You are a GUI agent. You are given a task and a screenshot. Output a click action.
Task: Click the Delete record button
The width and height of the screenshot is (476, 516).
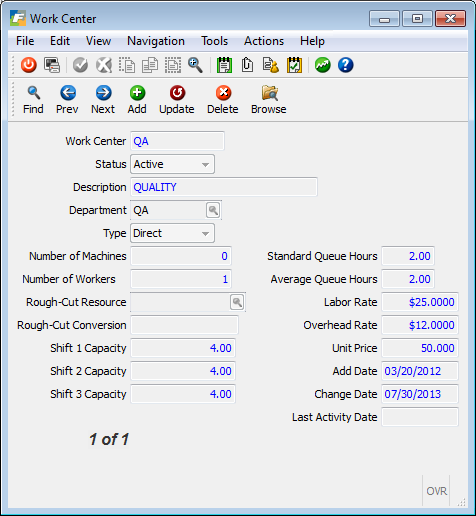(223, 100)
